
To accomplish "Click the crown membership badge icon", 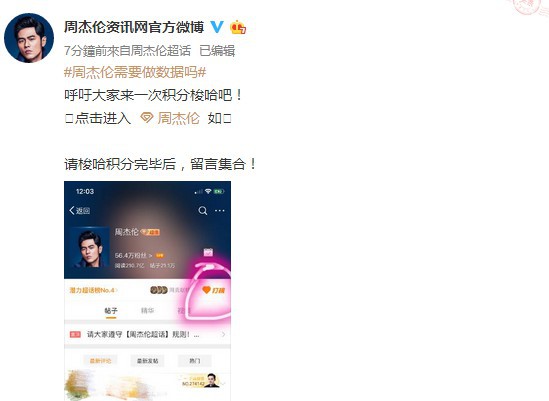I will tap(238, 27).
